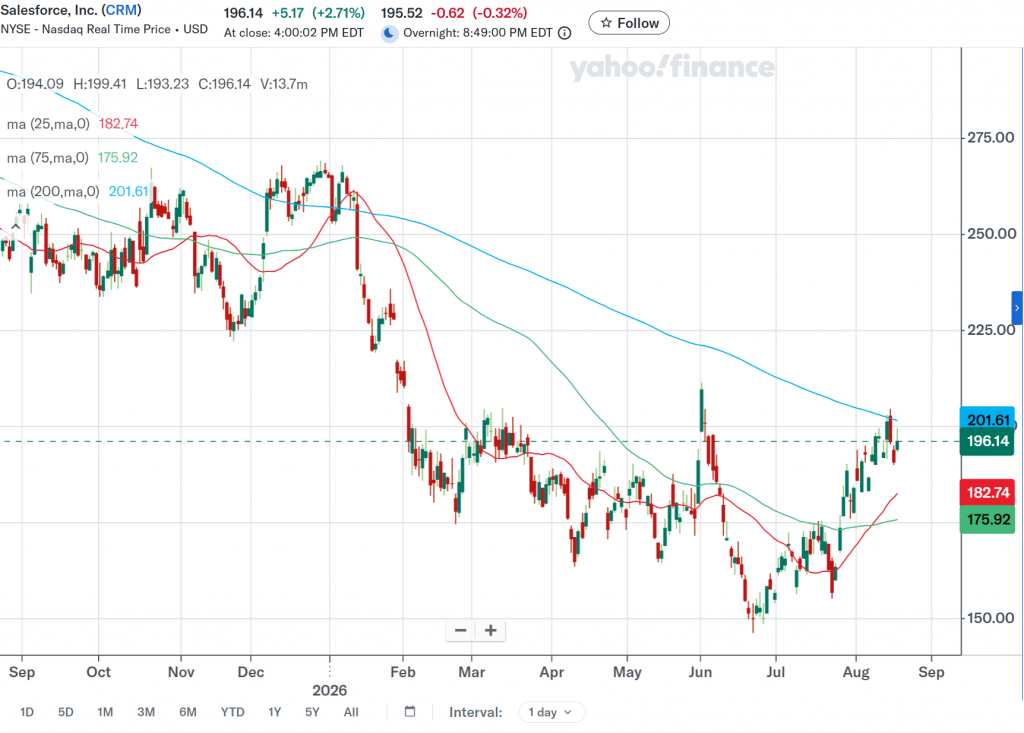
Task: Click the OHLC values readout line
Action: coord(157,84)
